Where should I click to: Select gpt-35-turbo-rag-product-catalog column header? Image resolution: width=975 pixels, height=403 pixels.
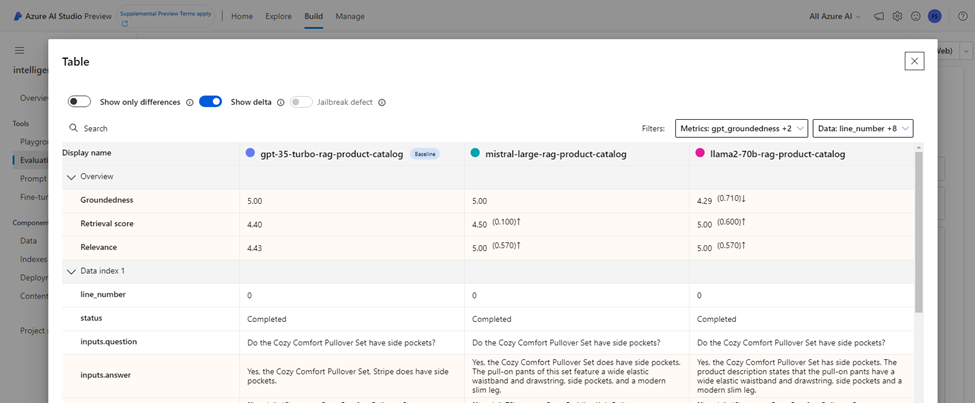coord(332,154)
